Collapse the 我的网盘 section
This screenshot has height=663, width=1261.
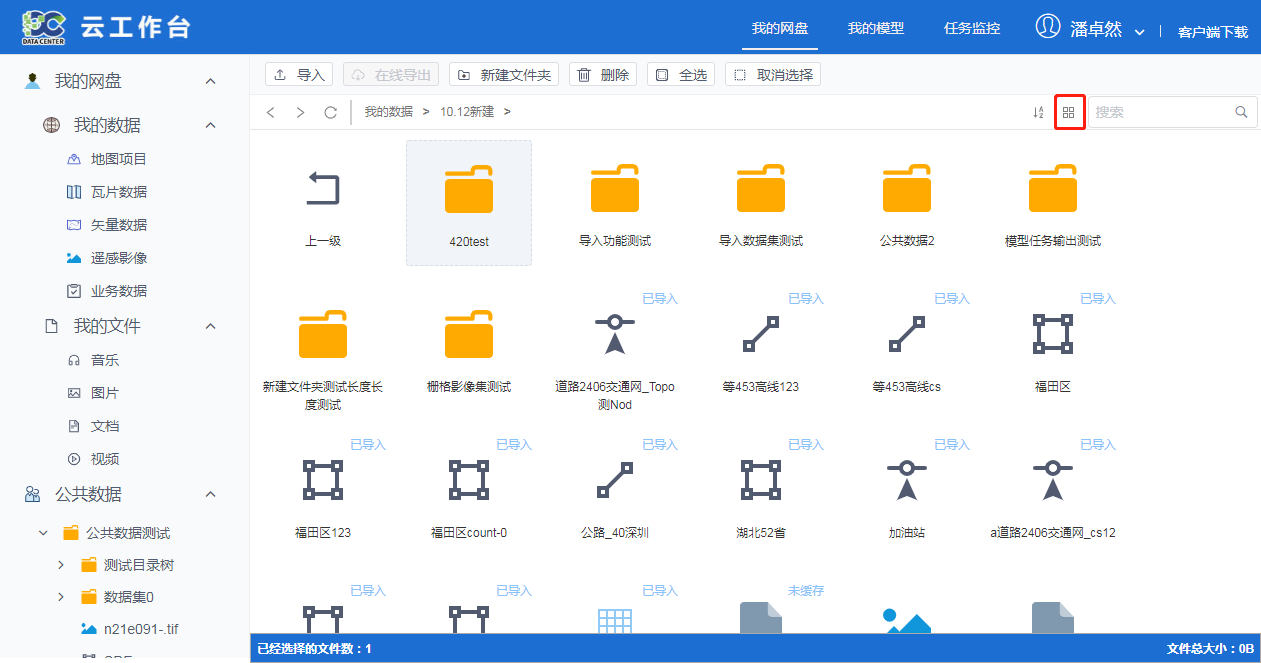pos(210,81)
